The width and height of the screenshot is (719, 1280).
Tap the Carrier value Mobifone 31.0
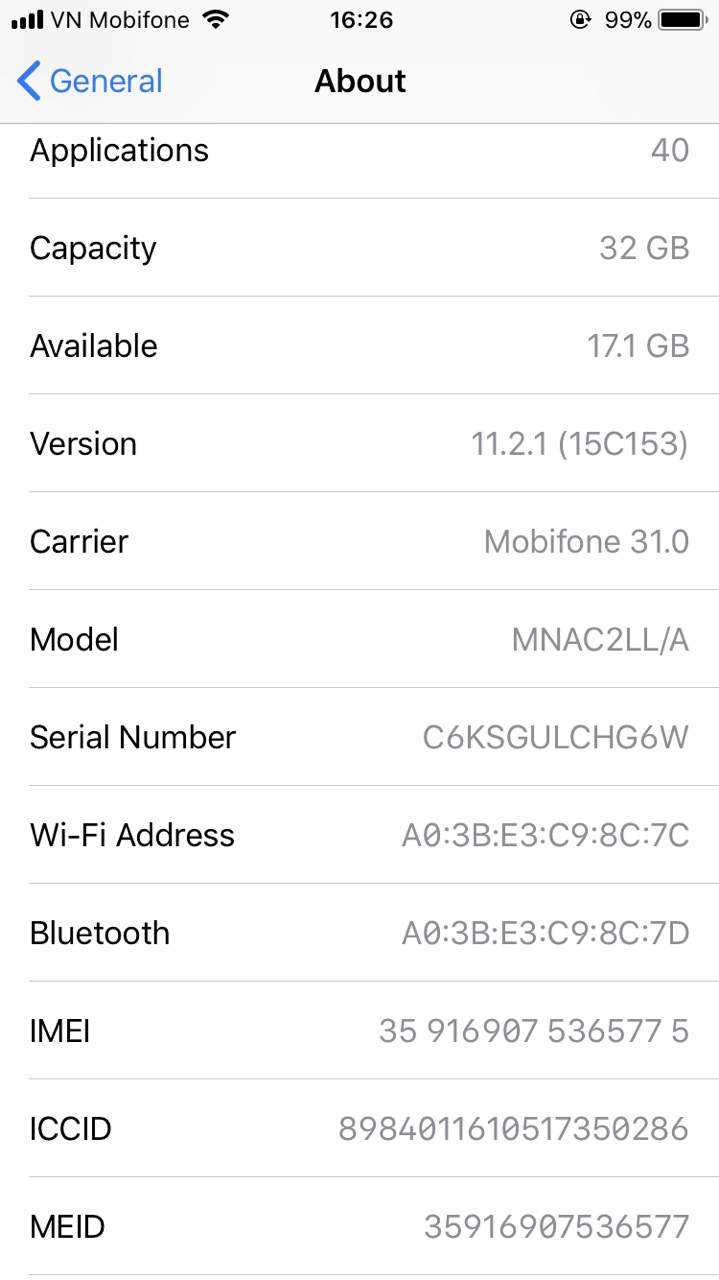click(x=586, y=542)
